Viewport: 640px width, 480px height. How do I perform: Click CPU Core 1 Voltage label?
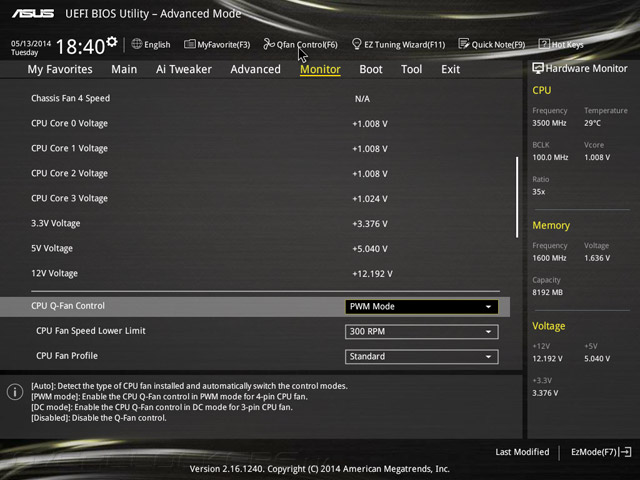(69, 148)
